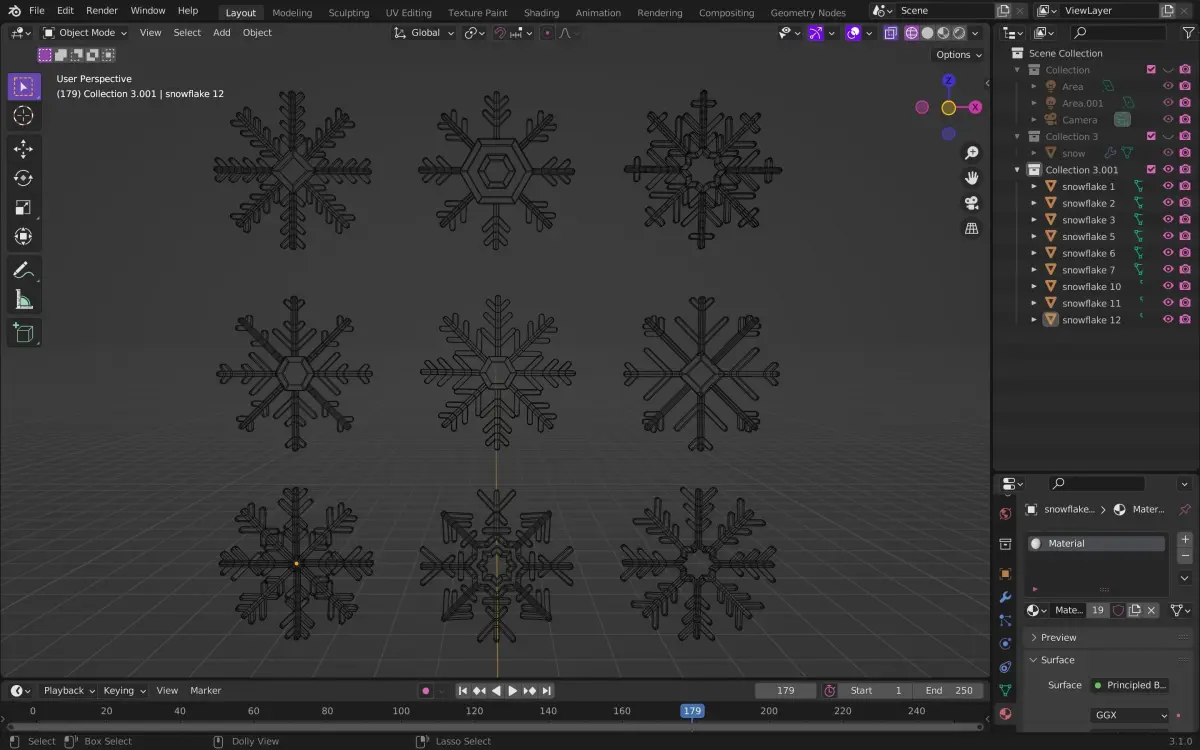Open the Options dropdown in viewport
The image size is (1200, 750).
[x=958, y=55]
